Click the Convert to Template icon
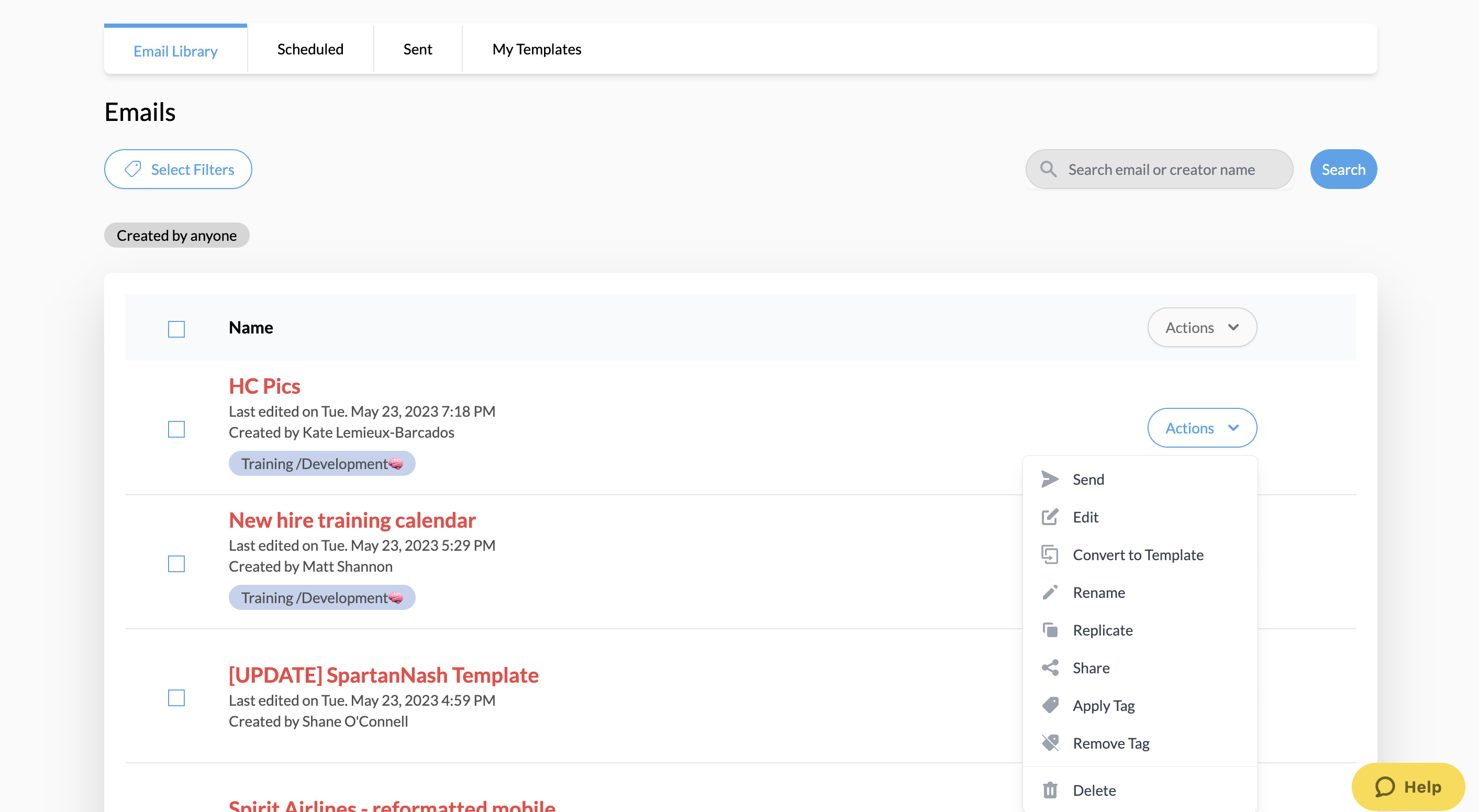The height and width of the screenshot is (812, 1479). tap(1050, 555)
